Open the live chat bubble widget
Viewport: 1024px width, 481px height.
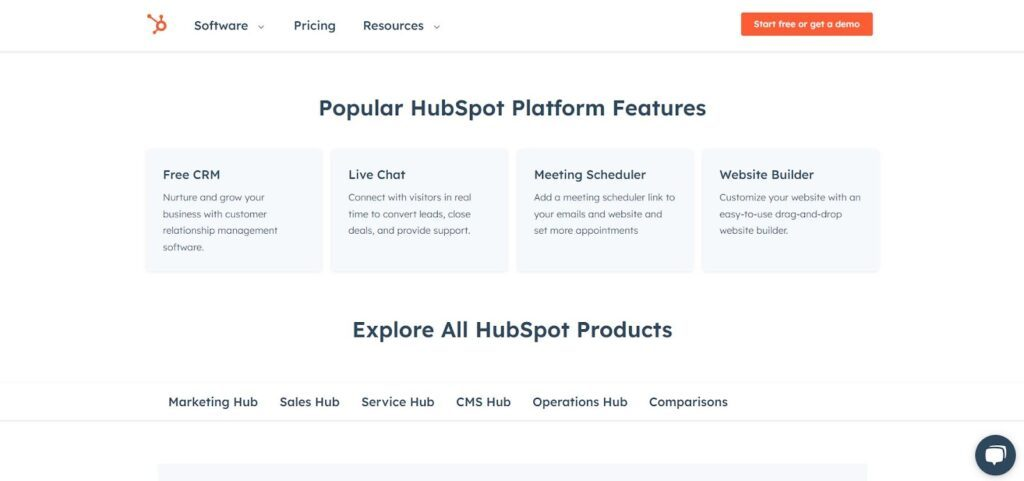(994, 455)
